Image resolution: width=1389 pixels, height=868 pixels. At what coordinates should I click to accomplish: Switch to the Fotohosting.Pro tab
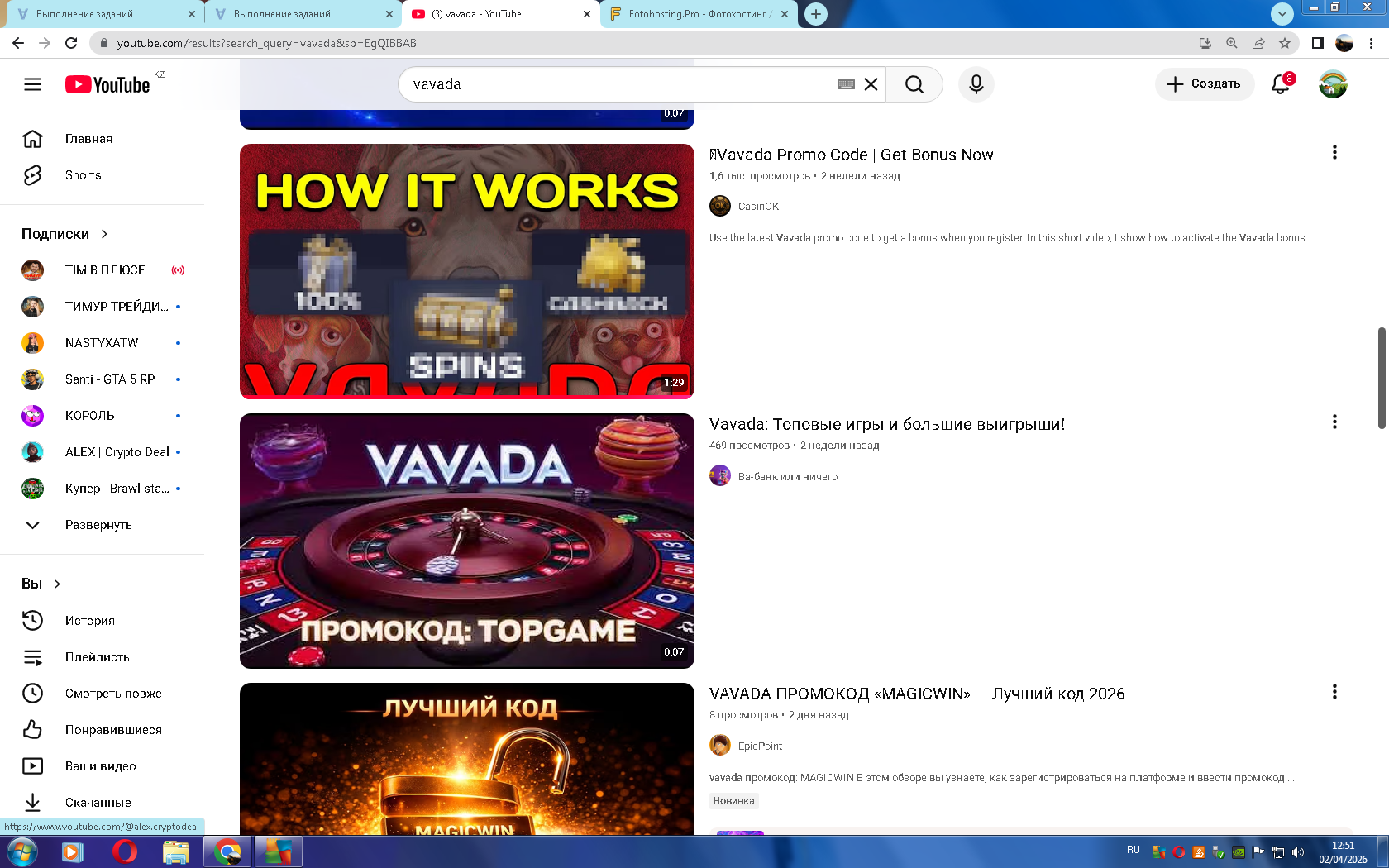point(699,14)
